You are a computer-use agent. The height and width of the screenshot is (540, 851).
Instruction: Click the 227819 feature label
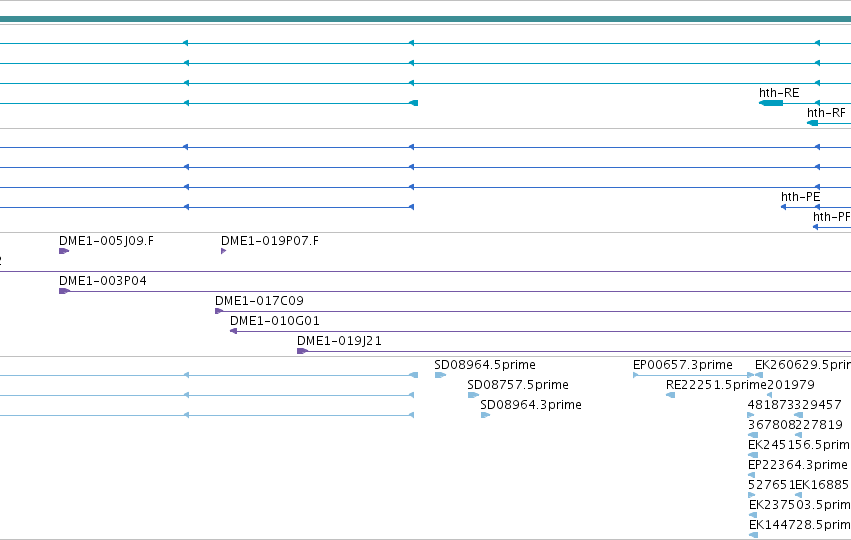coord(818,425)
